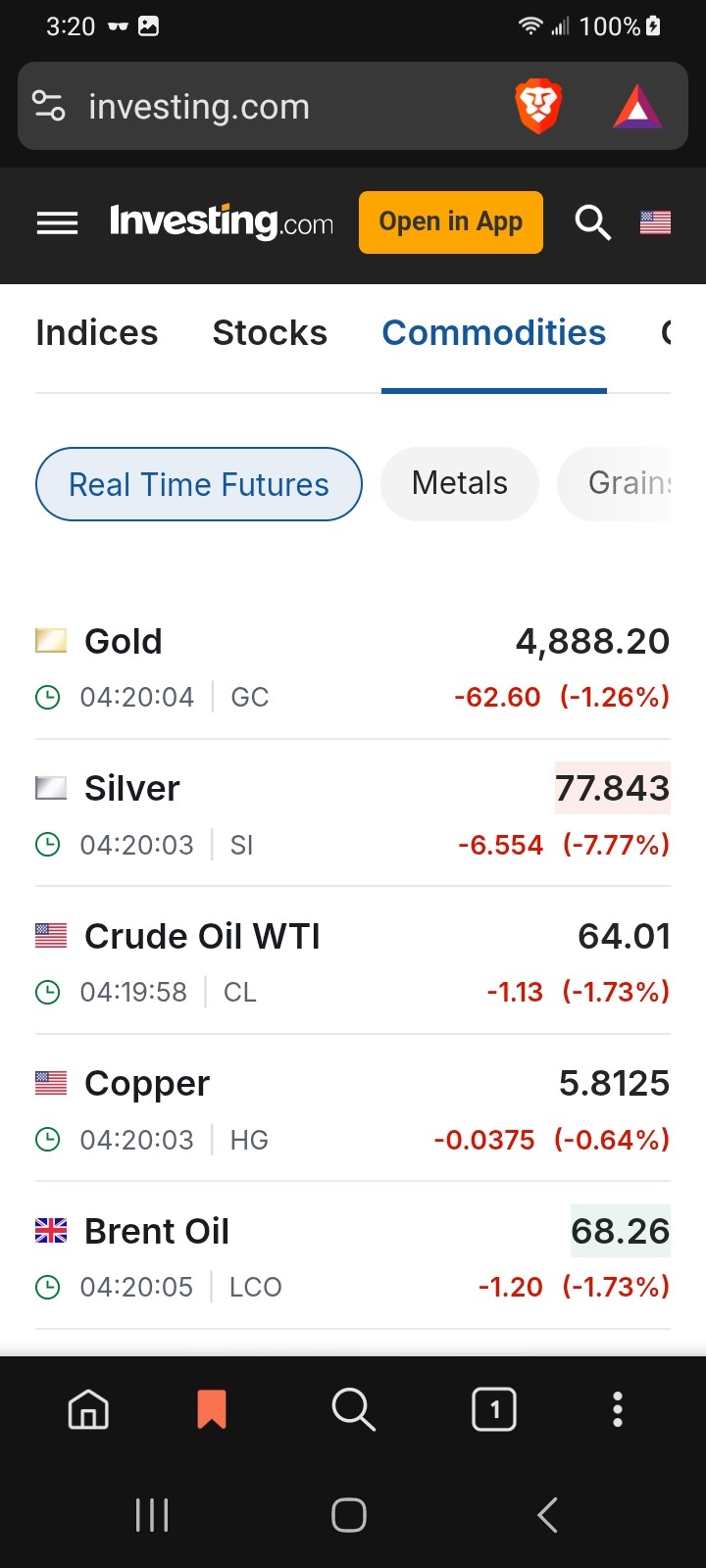Open the US flag edition selector

point(655,222)
